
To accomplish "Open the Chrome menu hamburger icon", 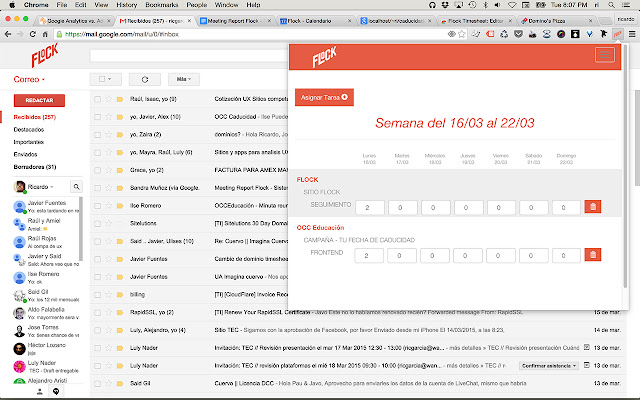I will point(632,34).
